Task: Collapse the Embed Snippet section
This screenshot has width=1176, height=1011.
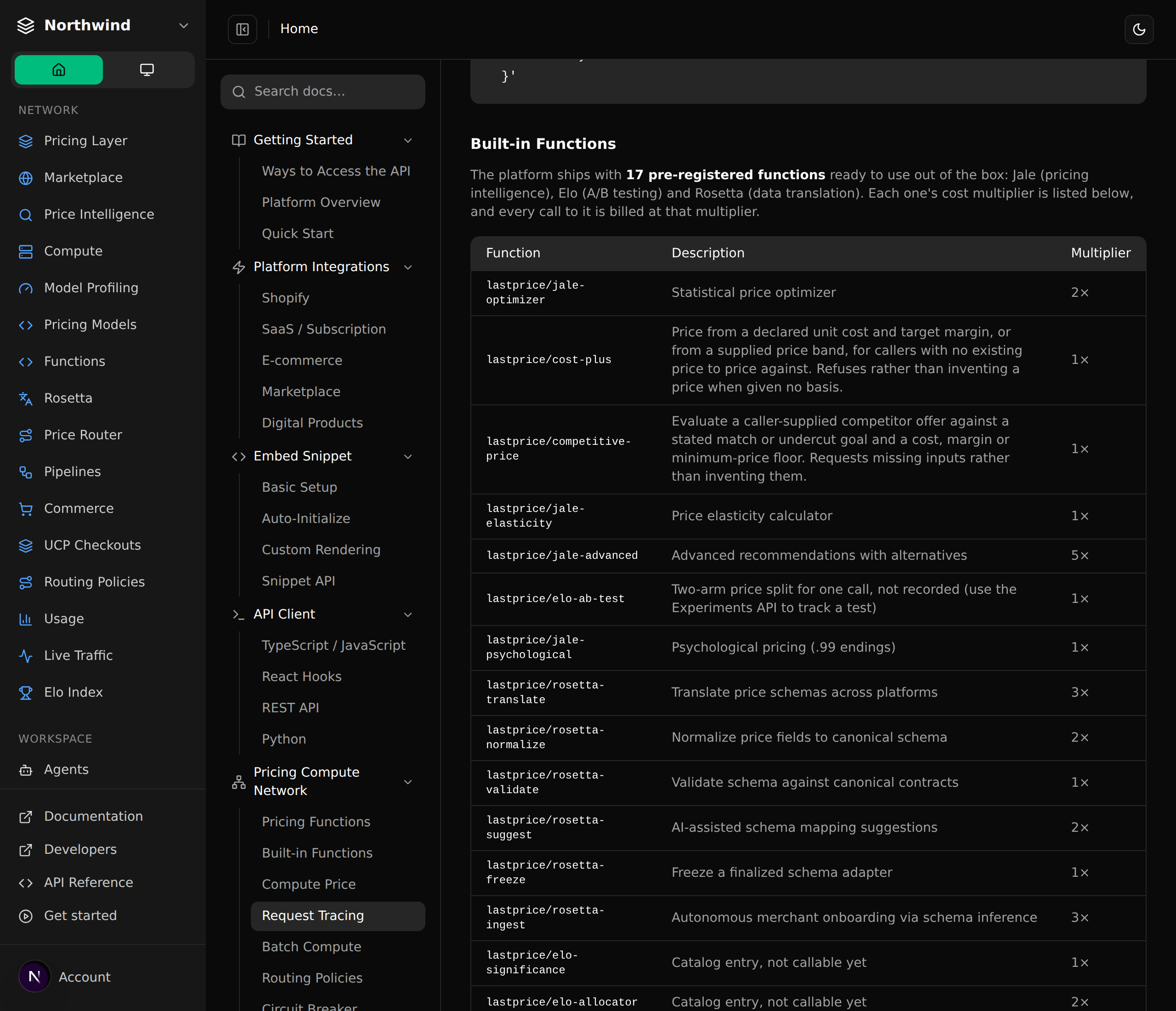Action: [407, 456]
